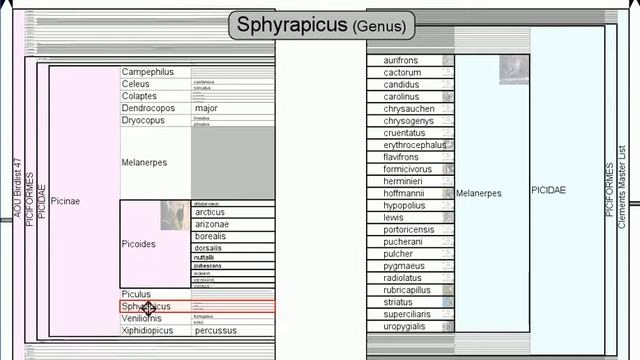This screenshot has height=360, width=640.
Task: Open the Picoides bird thumbnail image
Action: pyautogui.click(x=175, y=216)
